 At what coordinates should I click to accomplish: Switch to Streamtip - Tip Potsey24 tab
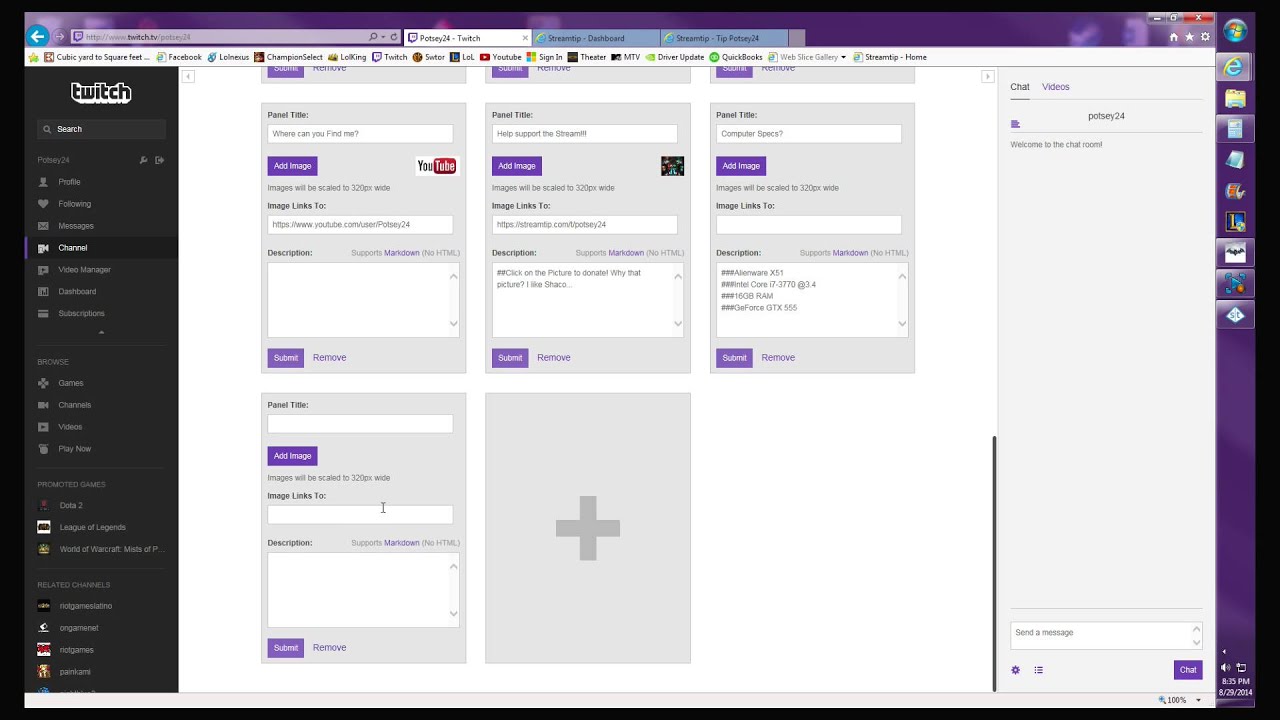[724, 38]
